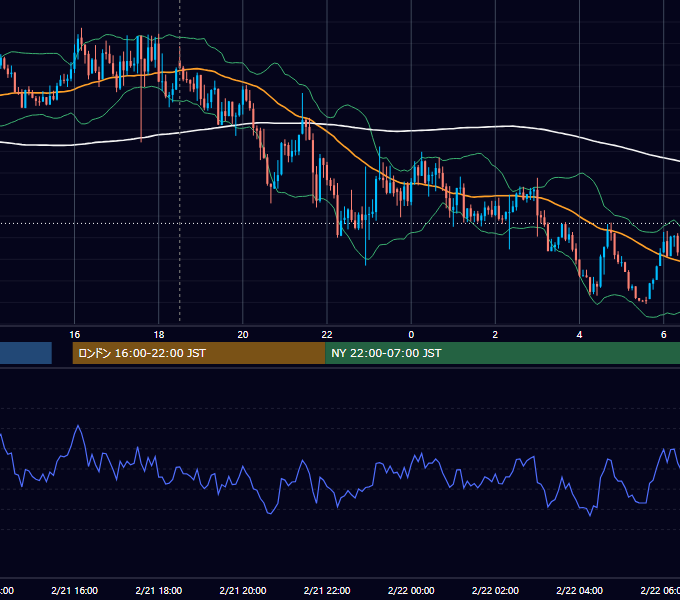Image resolution: width=680 pixels, height=600 pixels.
Task: Click the 2/22 04:00 date label
Action: 579,590
